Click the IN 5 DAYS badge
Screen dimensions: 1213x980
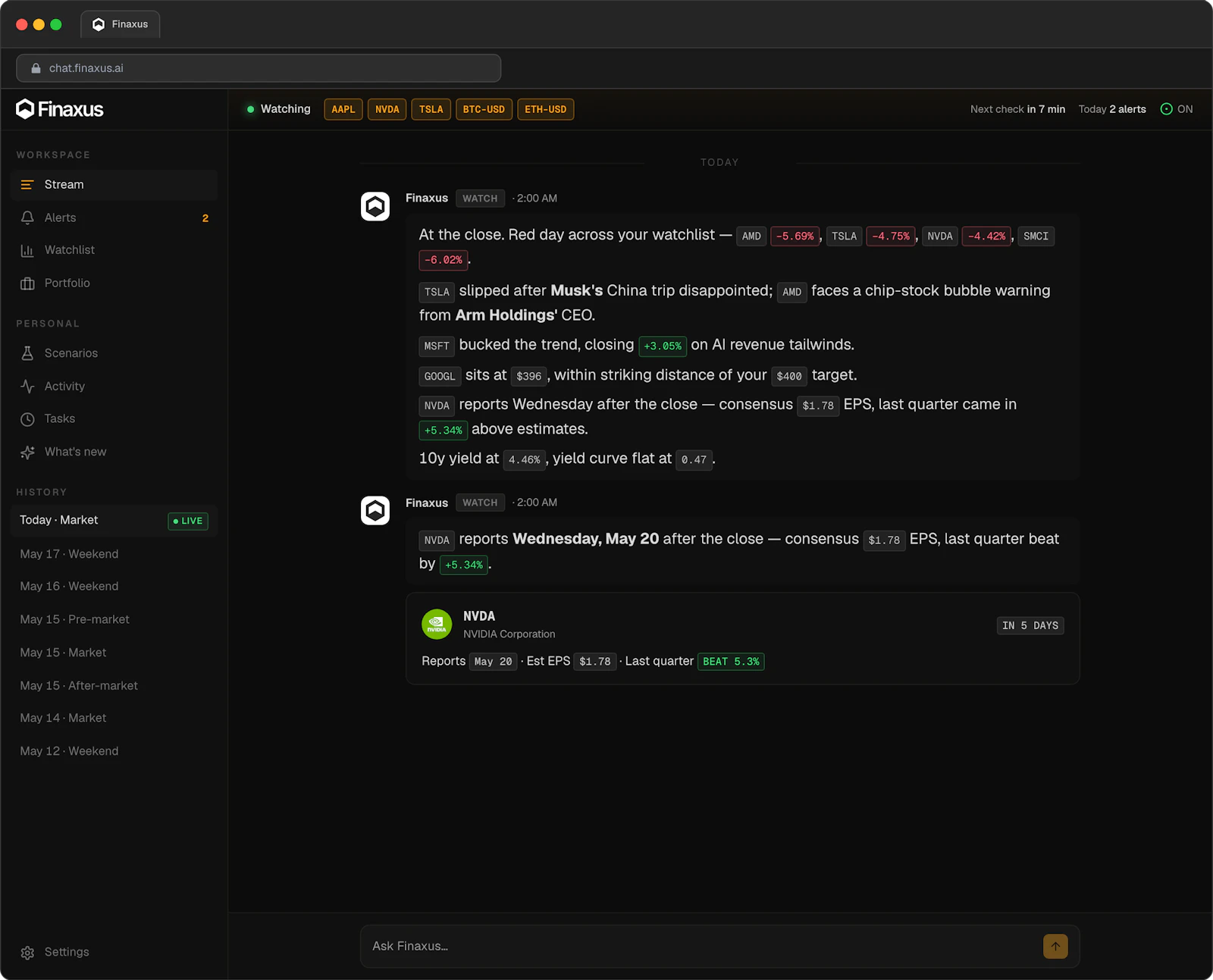coord(1030,626)
